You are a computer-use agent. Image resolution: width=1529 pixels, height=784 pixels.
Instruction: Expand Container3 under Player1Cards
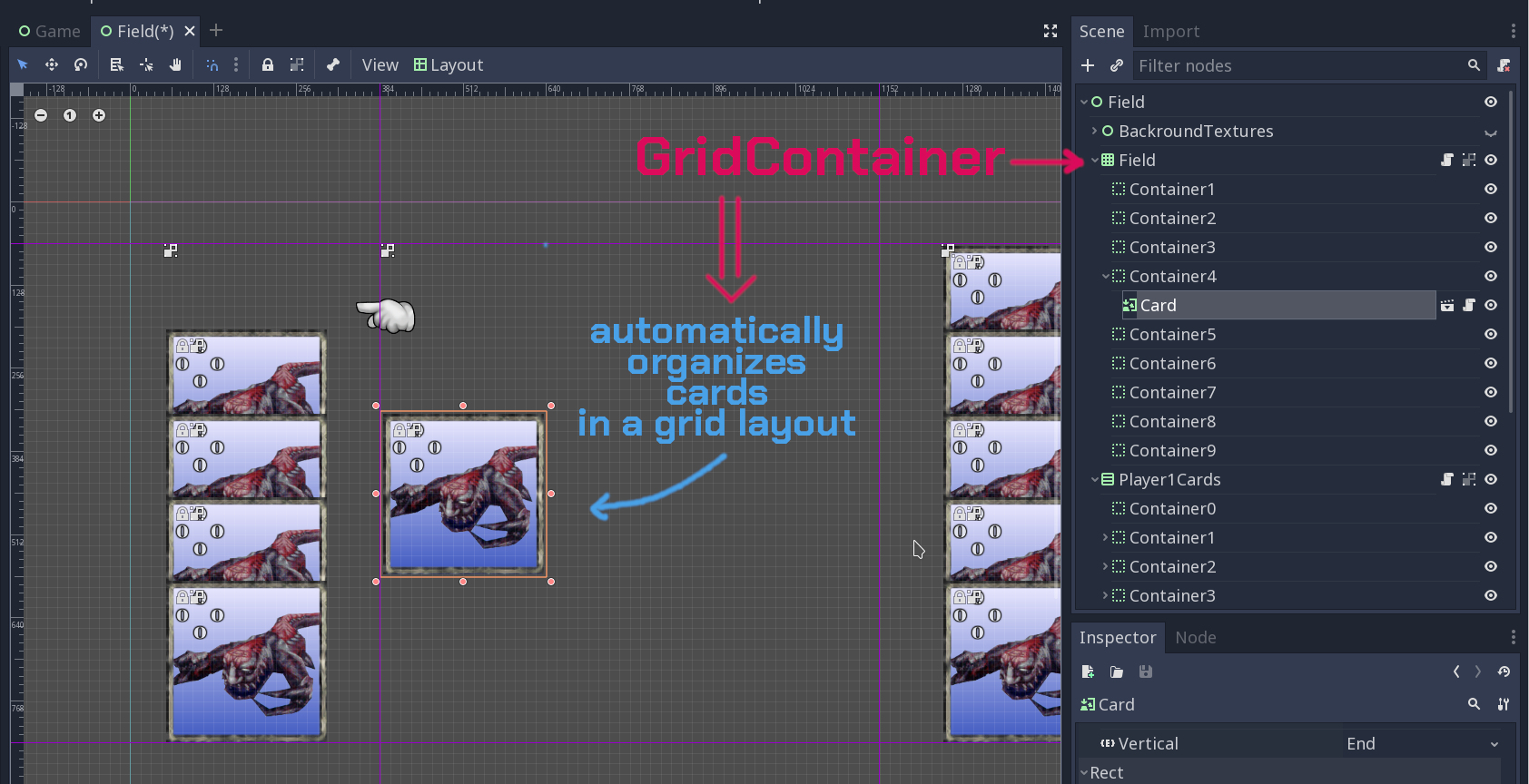pyautogui.click(x=1105, y=595)
